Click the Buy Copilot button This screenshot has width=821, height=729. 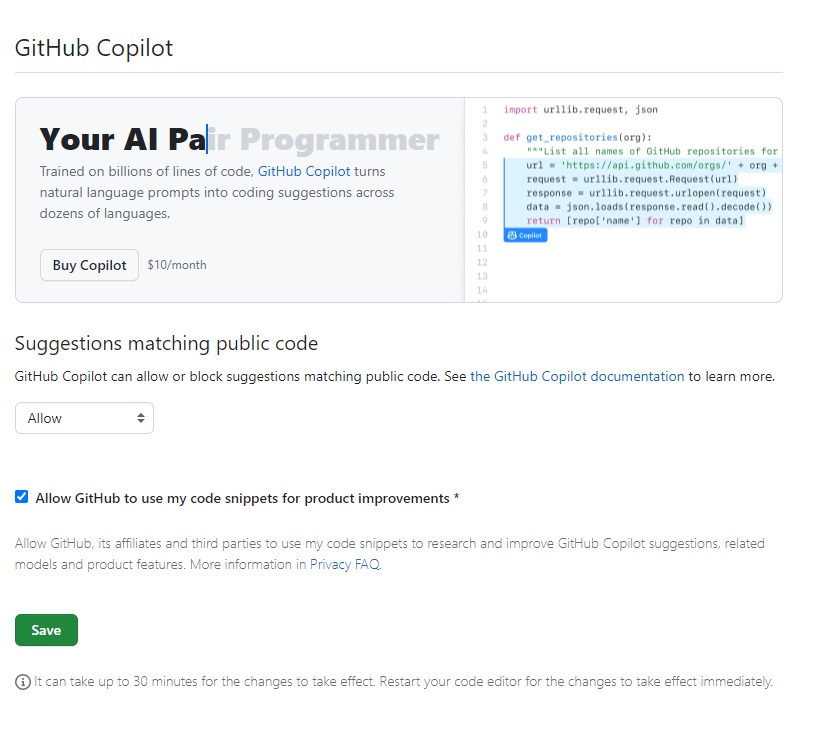coord(88,265)
